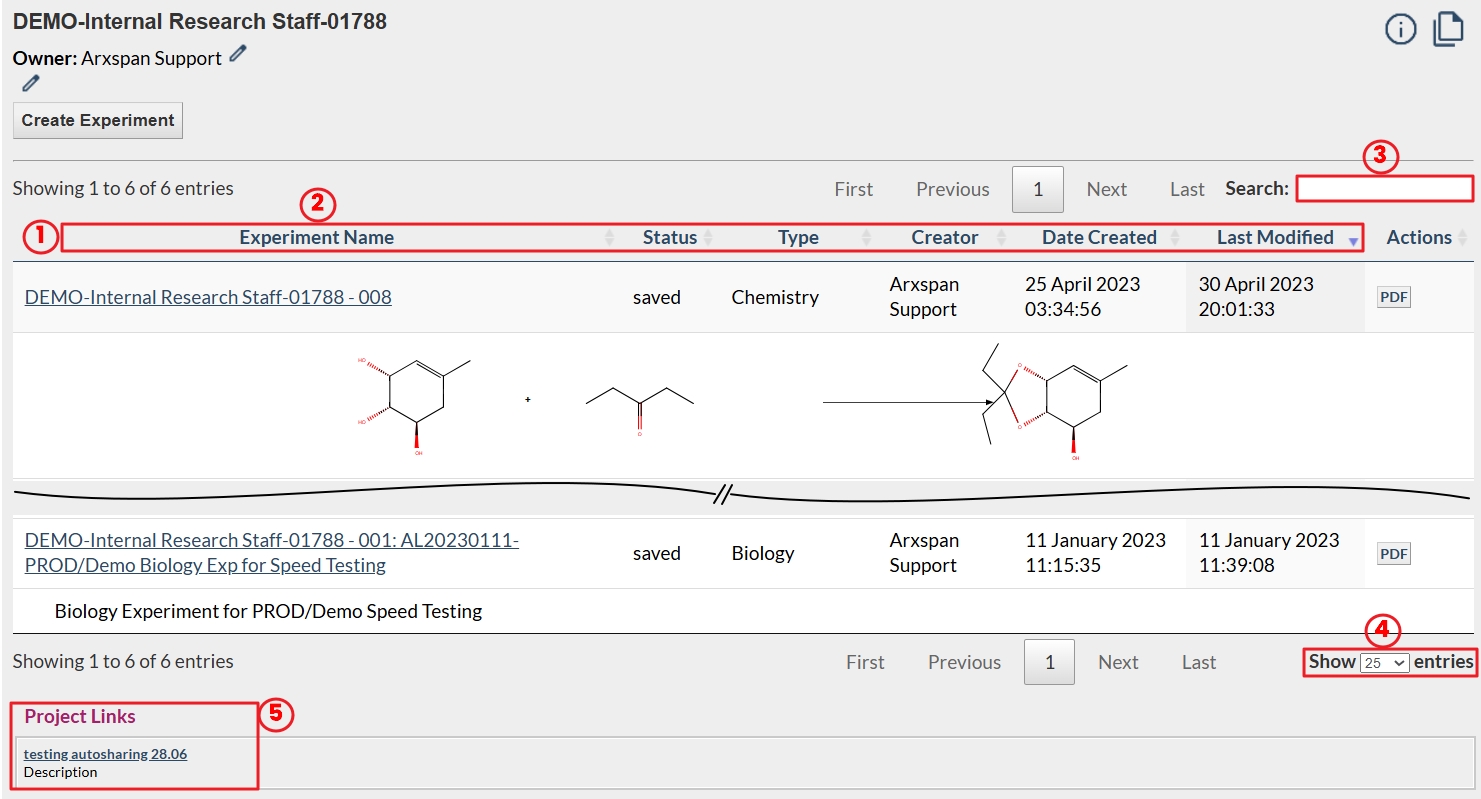Select page 1 in bottom pagination
Screen dimensions: 1481x799
[1049, 662]
